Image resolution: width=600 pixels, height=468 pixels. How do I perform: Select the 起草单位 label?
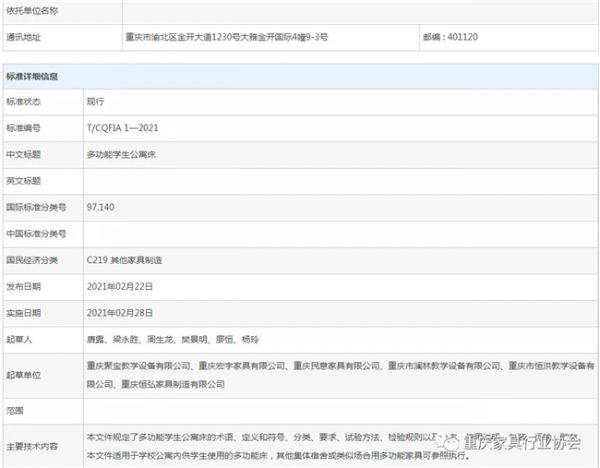coord(23,375)
